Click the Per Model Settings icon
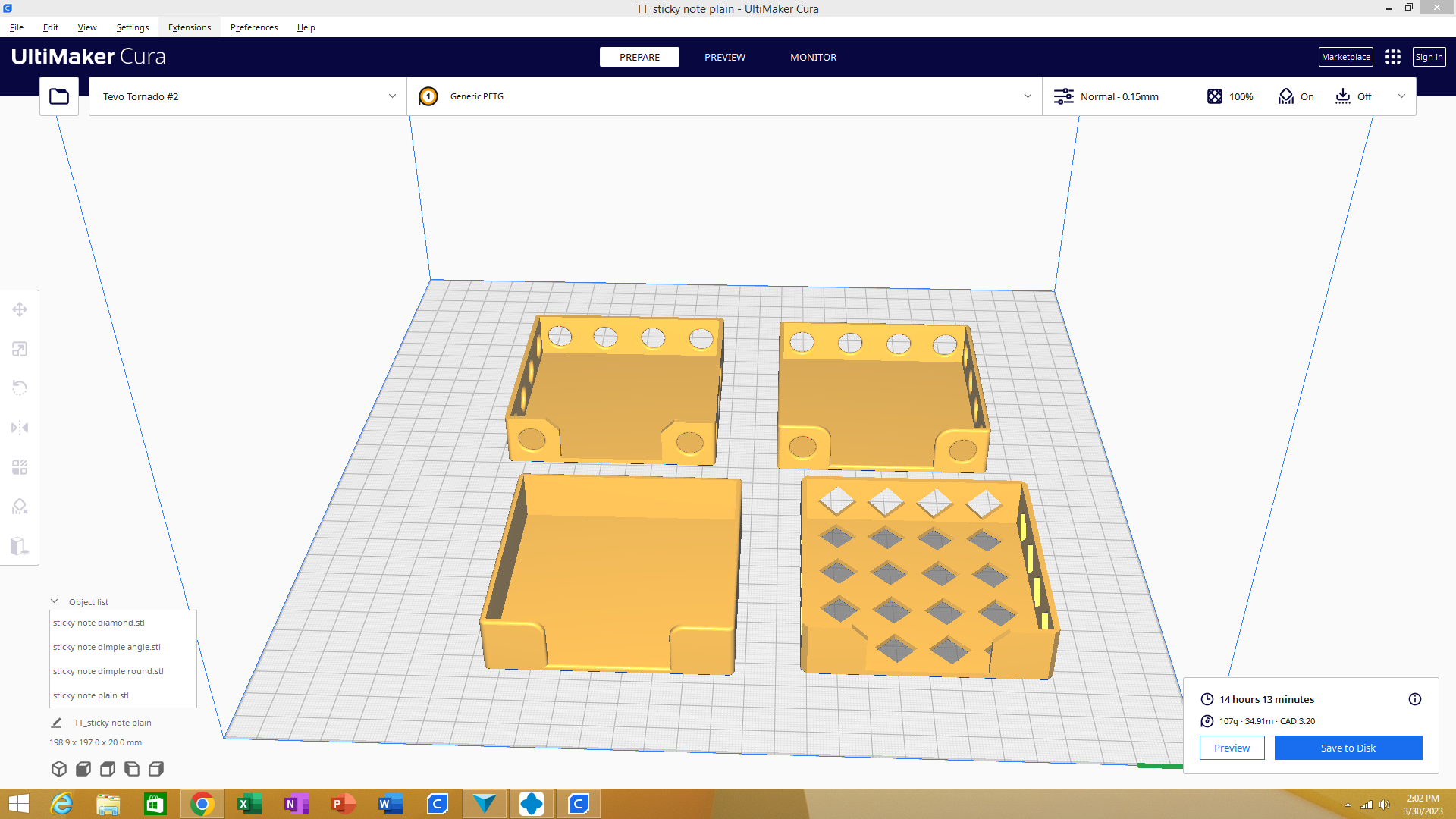 click(x=19, y=467)
